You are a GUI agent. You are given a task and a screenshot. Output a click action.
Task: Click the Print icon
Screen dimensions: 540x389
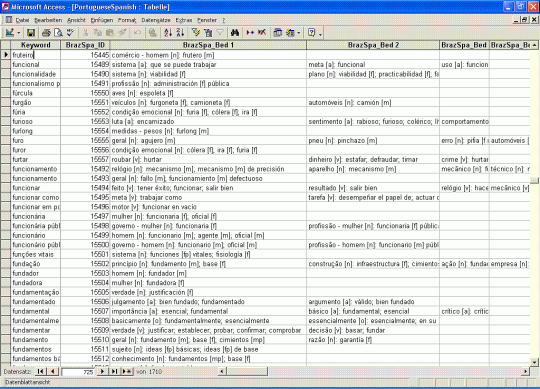point(46,33)
